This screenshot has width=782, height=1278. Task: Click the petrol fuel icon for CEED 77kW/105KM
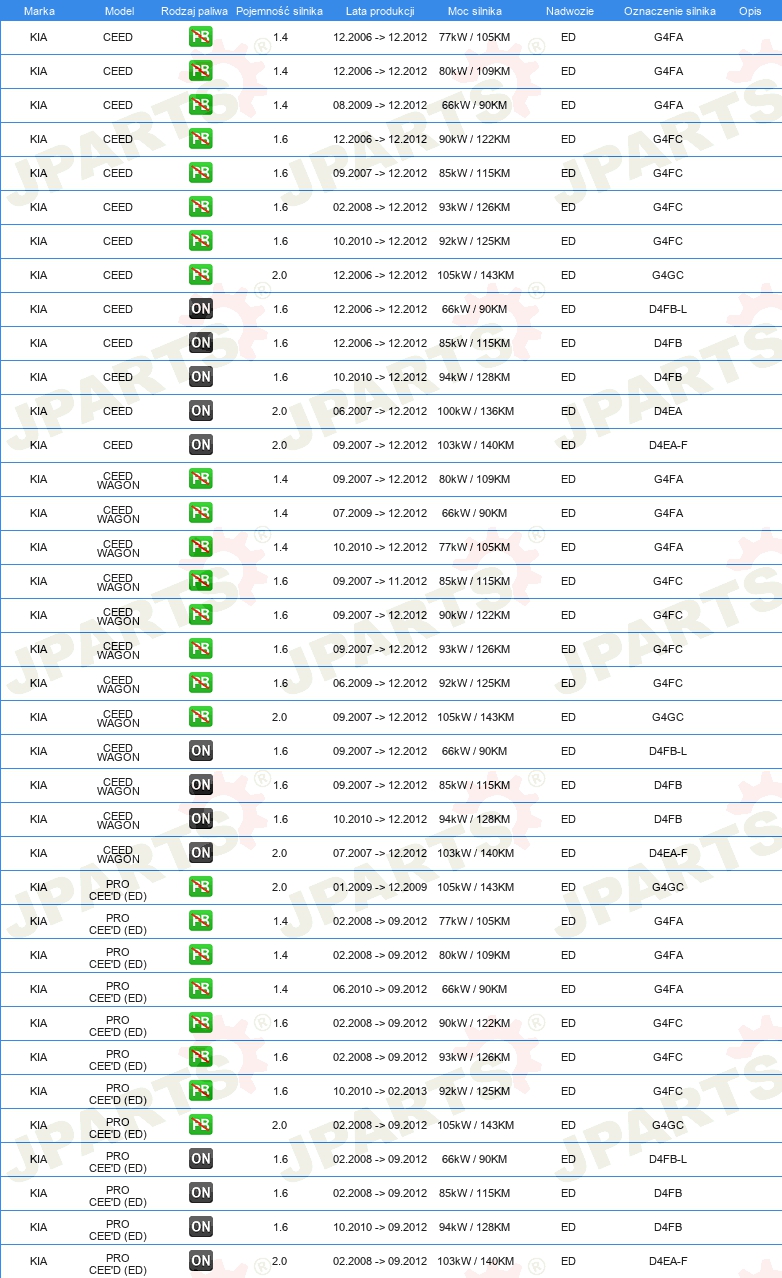point(201,37)
